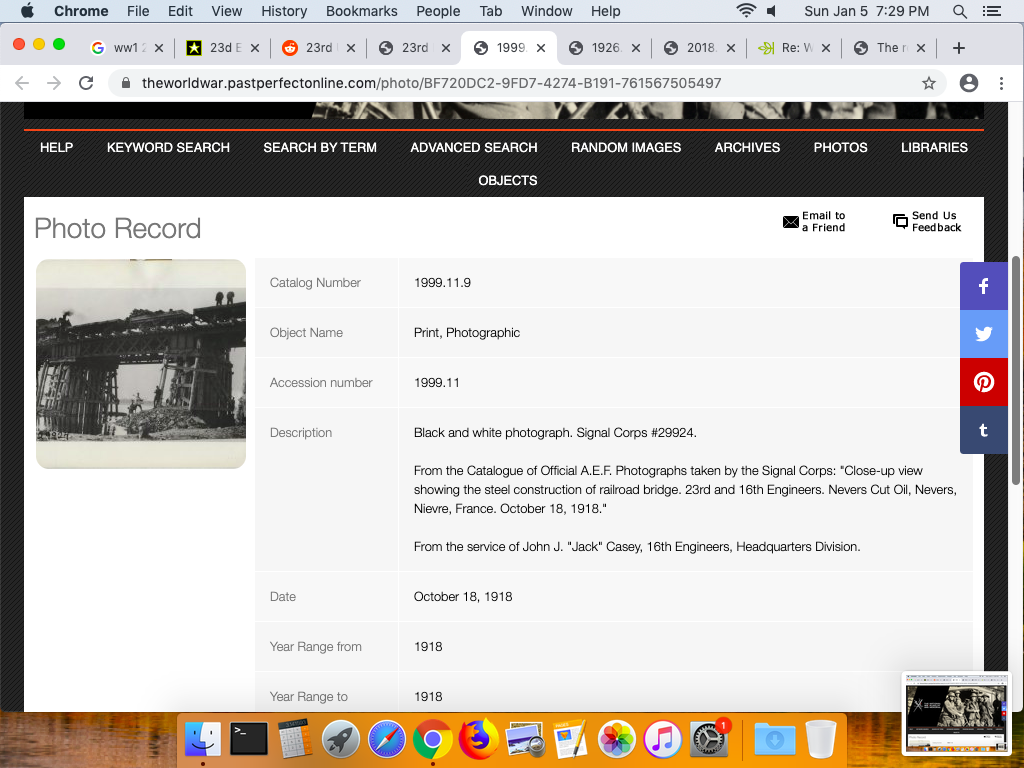The image size is (1024, 768).
Task: Open Firefox from the Dock
Action: pos(479,740)
